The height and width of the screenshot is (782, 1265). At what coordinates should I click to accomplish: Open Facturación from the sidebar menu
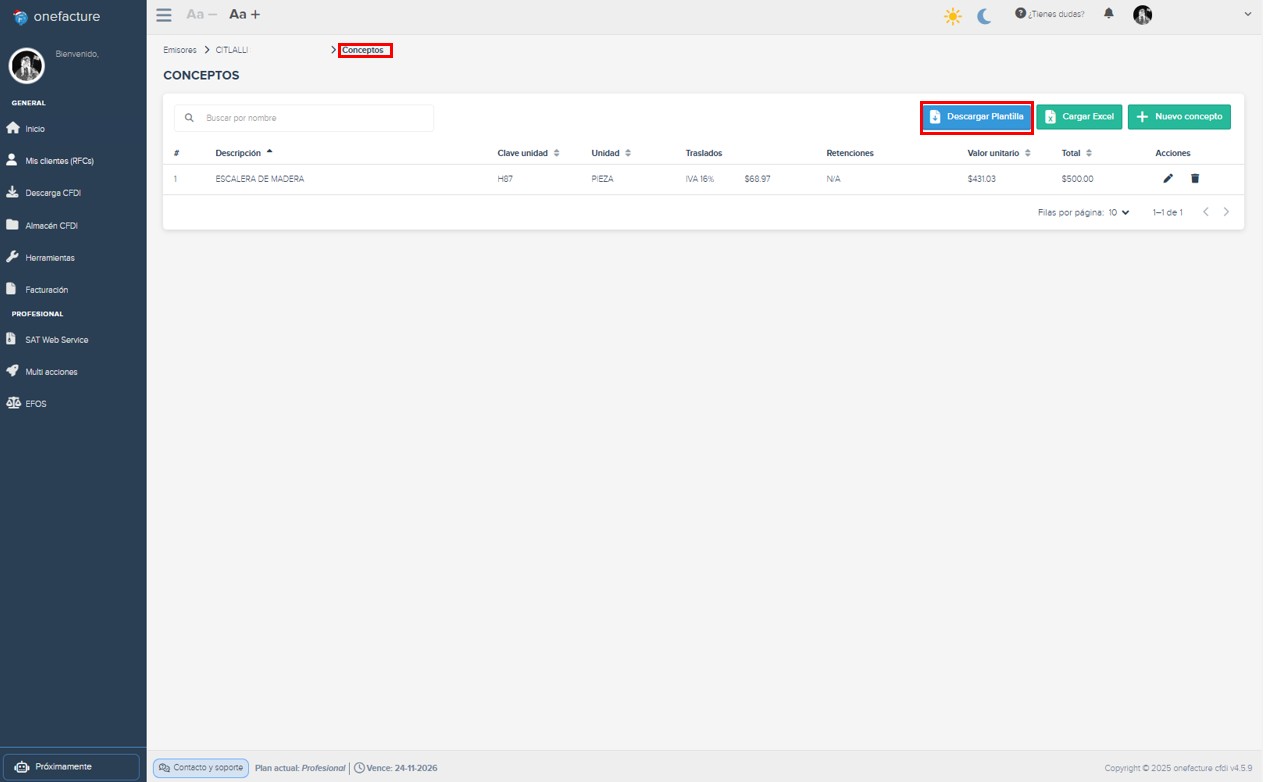12,289
